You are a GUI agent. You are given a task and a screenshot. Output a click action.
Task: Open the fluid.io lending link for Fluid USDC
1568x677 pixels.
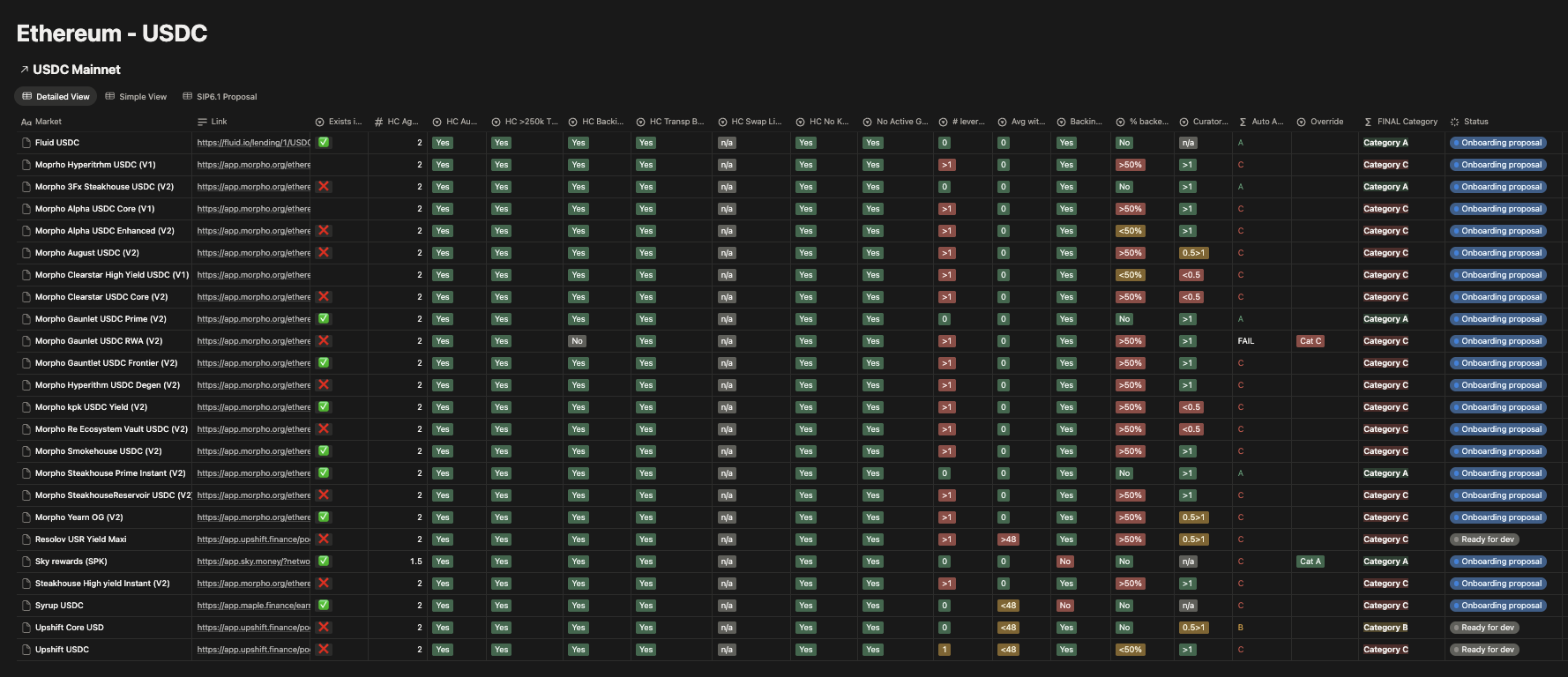pos(254,143)
